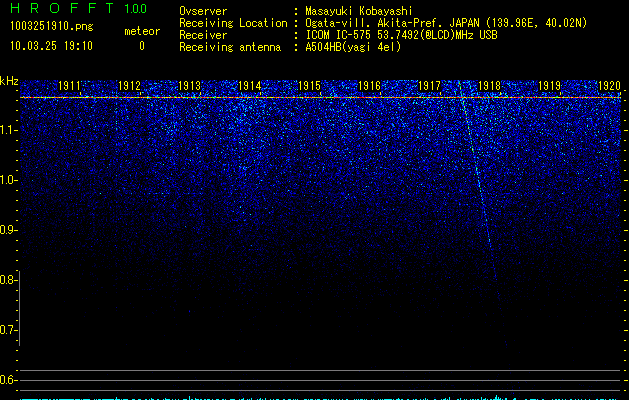Viewport: 629px width, 400px height.
Task: Click the 0.8 kHz axis label
Action: click(8, 280)
